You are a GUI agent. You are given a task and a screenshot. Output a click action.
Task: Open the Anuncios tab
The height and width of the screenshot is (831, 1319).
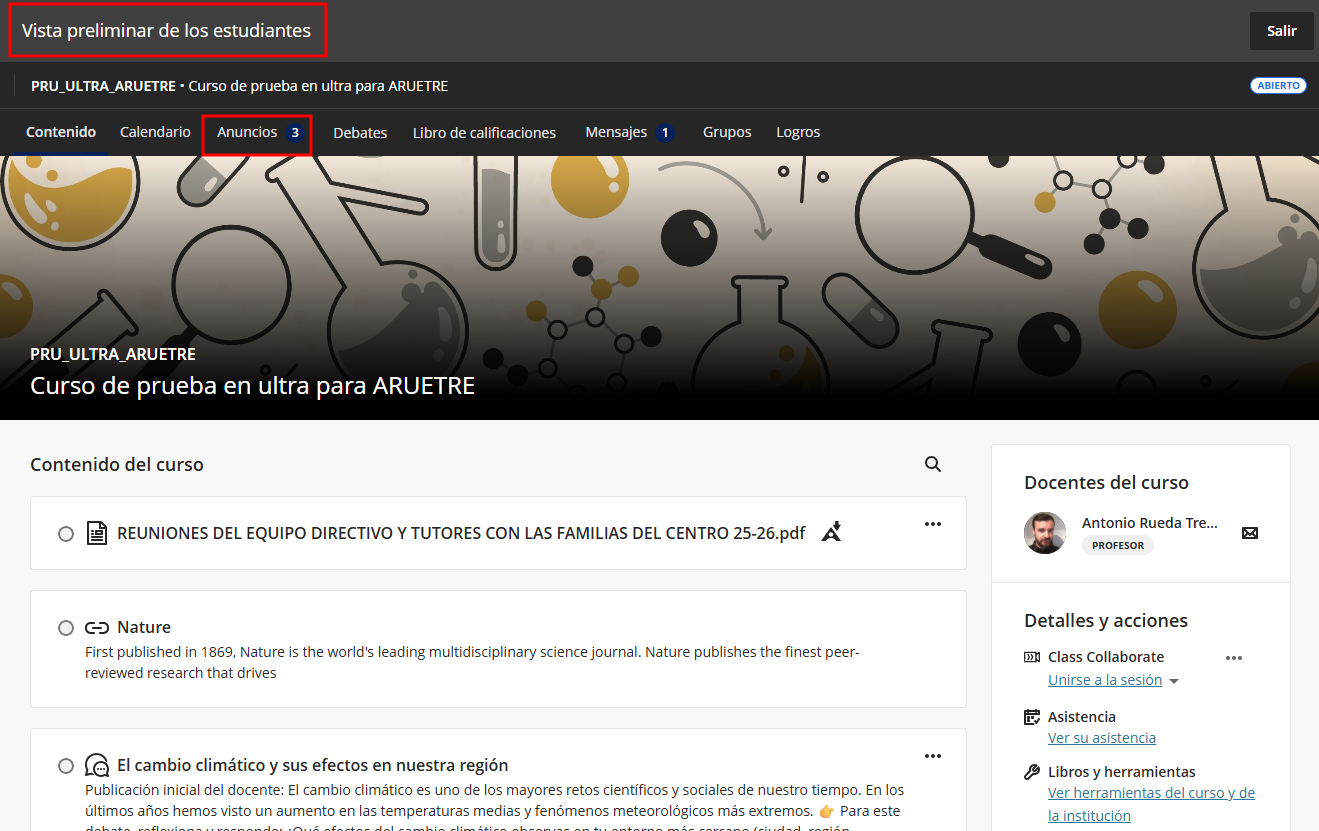(257, 133)
